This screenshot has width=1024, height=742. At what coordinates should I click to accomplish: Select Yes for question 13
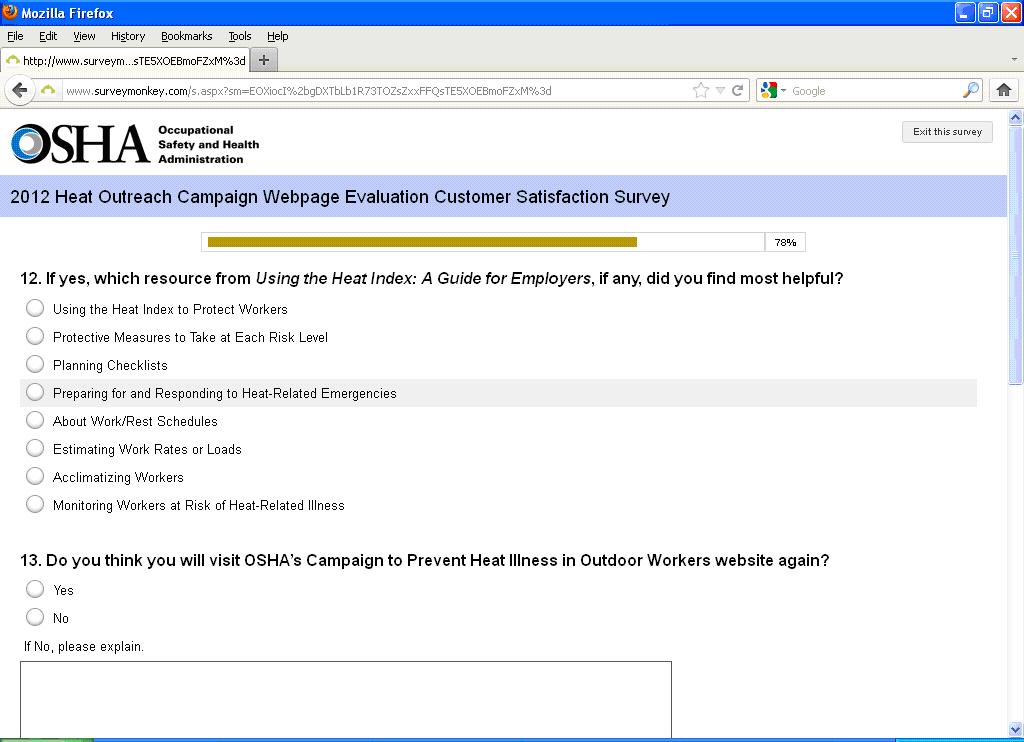pos(35,590)
